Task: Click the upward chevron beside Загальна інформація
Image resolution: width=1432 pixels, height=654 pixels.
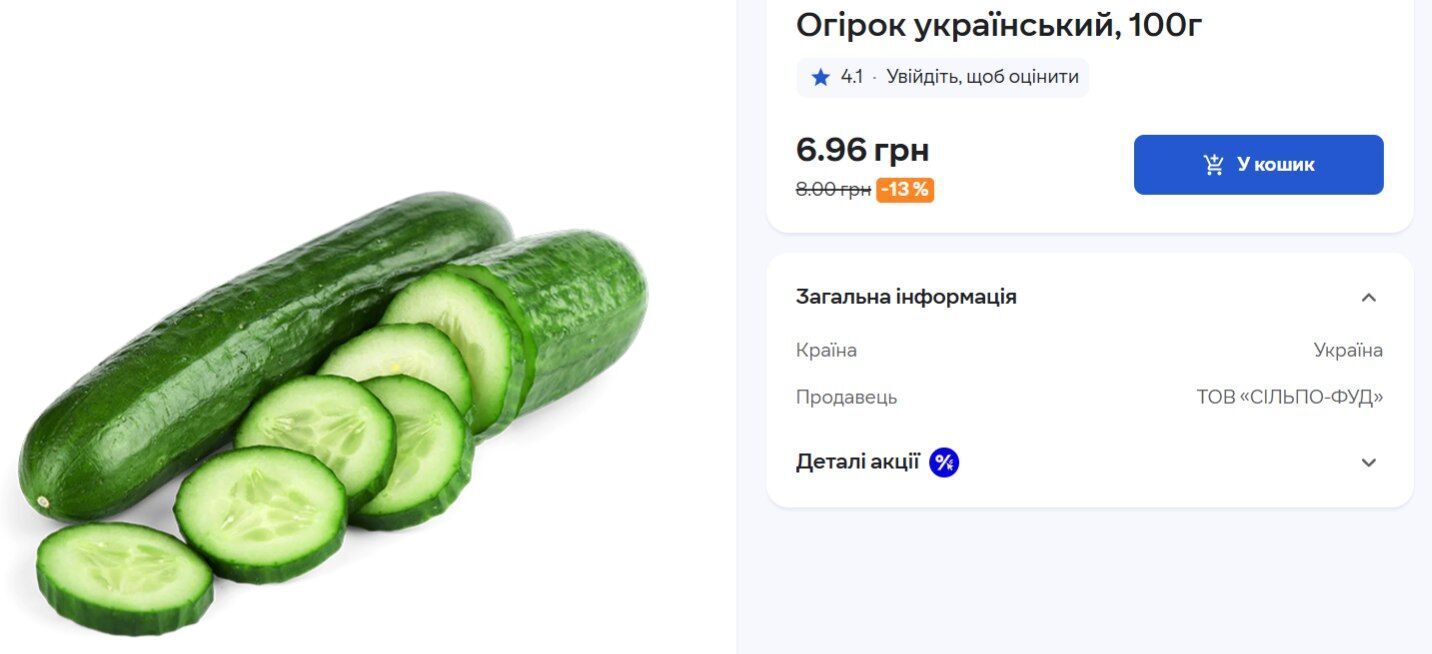Action: pos(1369,296)
